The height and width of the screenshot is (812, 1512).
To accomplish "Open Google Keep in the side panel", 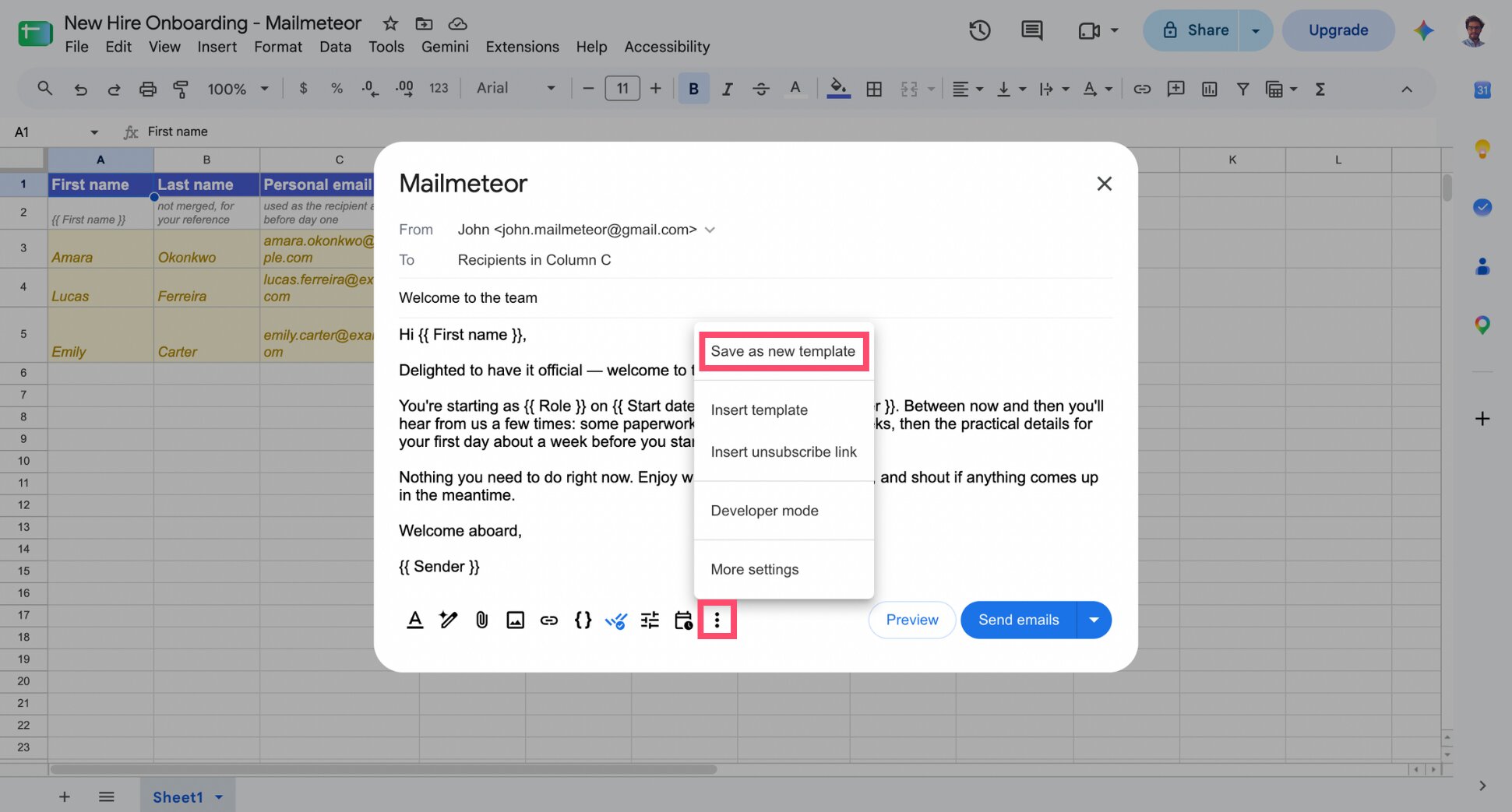I will [x=1482, y=148].
